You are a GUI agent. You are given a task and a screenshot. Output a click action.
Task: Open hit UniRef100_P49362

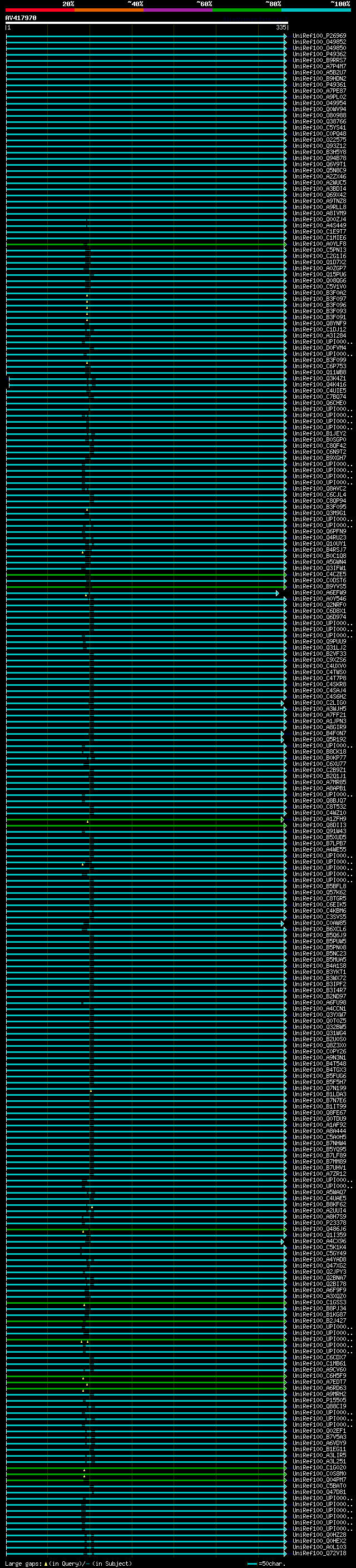click(319, 54)
